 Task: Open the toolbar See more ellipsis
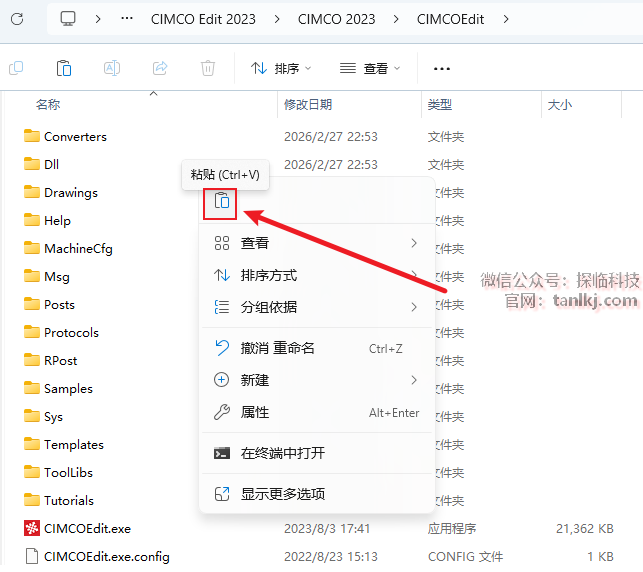(x=442, y=68)
